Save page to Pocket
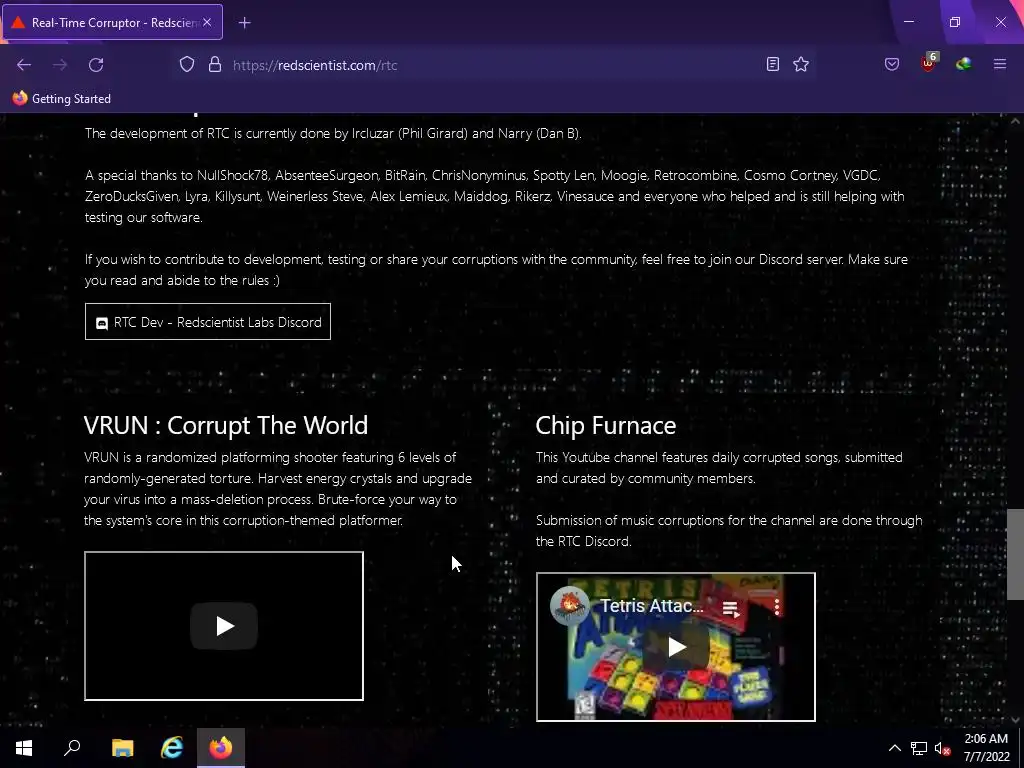The height and width of the screenshot is (768, 1024). click(891, 64)
